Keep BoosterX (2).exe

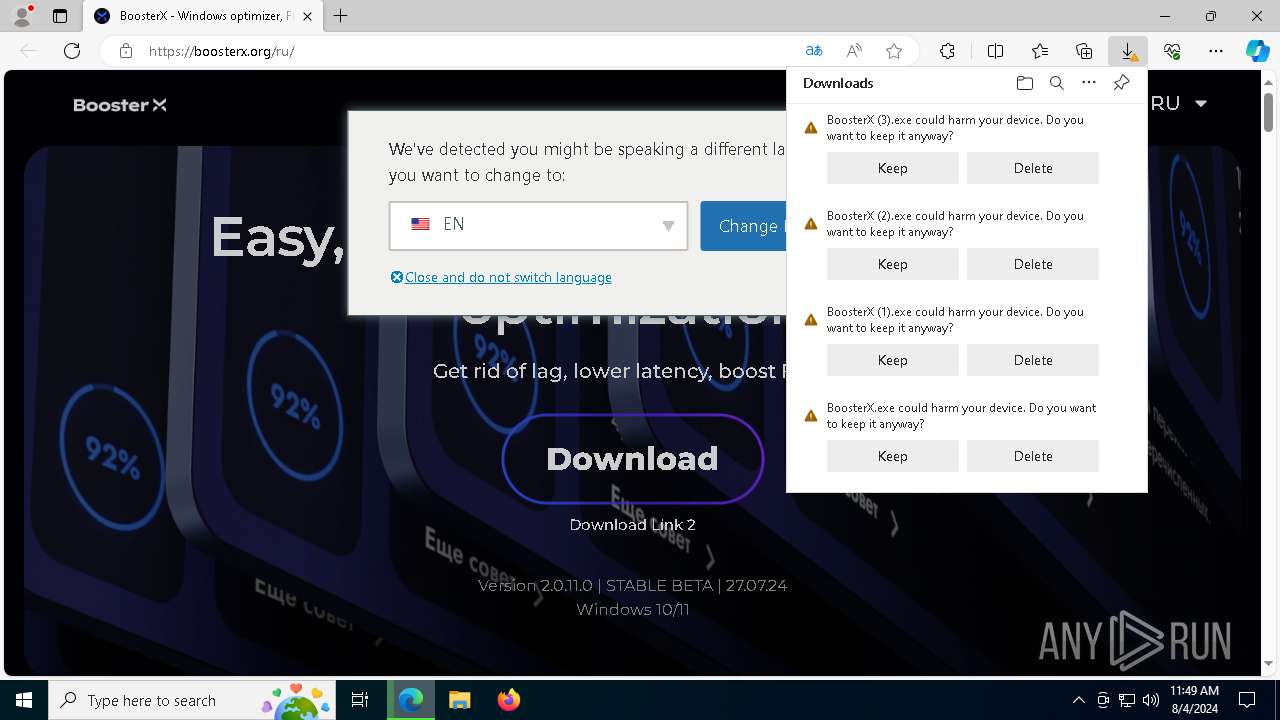tap(892, 264)
